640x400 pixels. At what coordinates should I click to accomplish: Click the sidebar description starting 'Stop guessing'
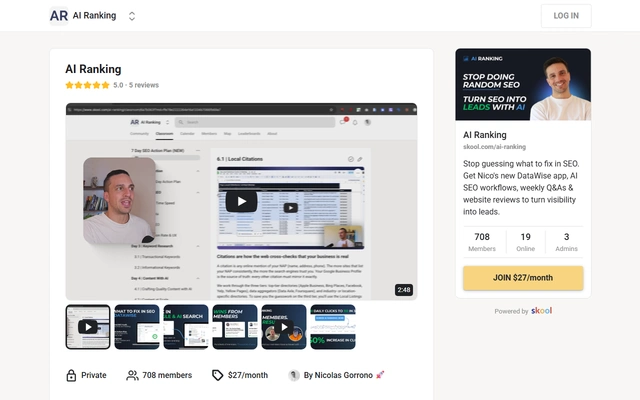[x=521, y=188]
